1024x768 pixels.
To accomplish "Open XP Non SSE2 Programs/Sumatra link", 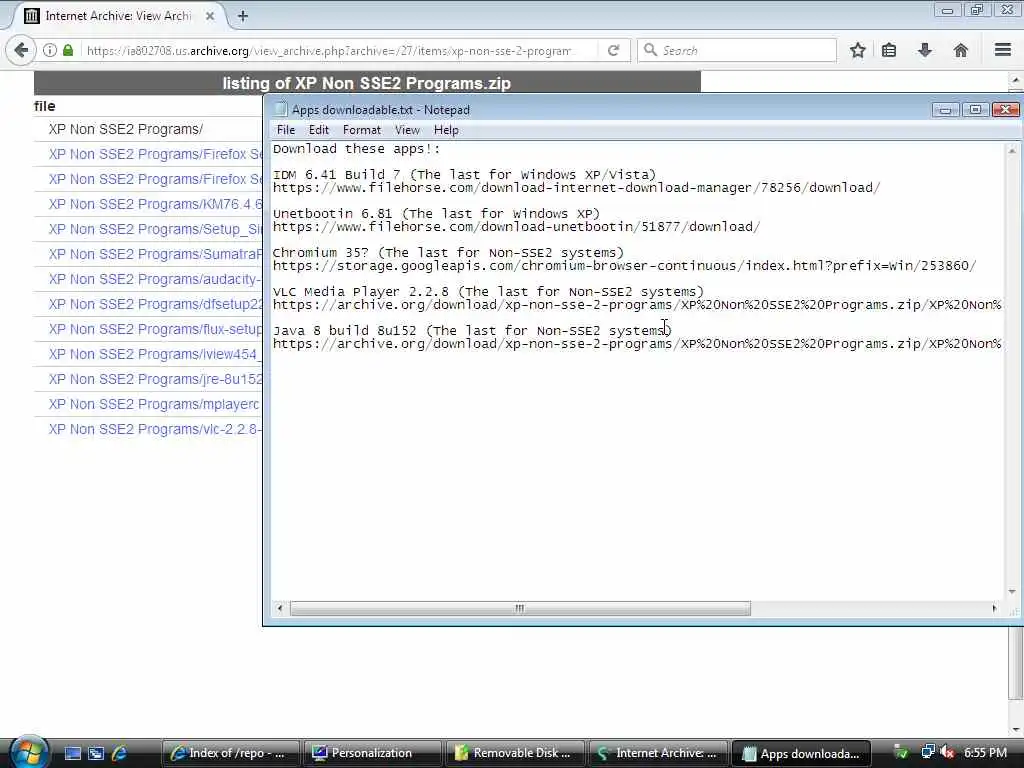I will point(155,254).
